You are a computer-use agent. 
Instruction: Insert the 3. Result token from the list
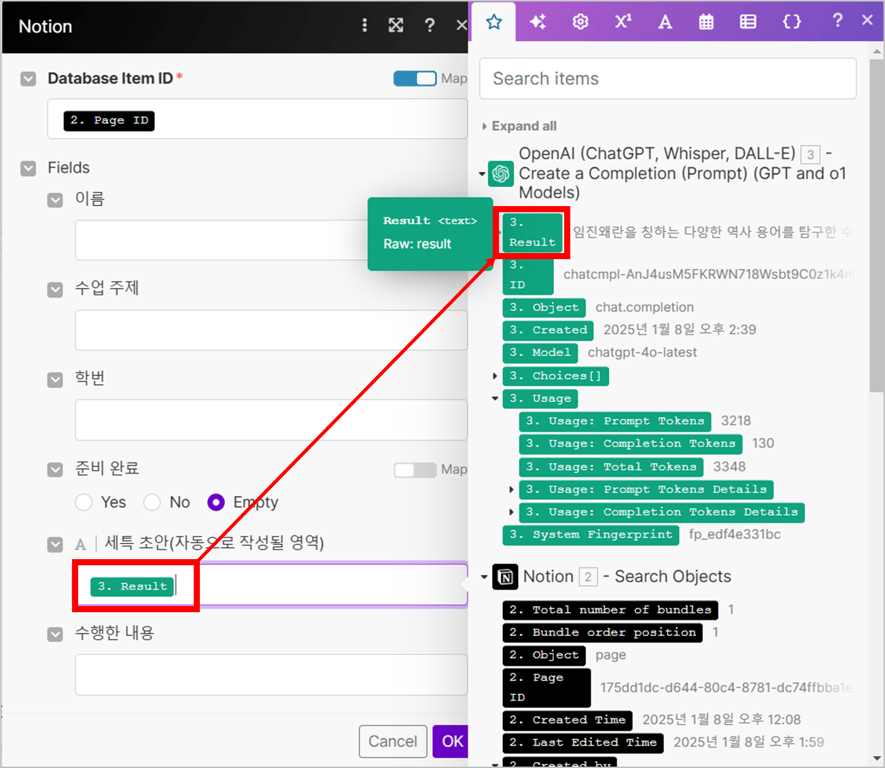[532, 232]
